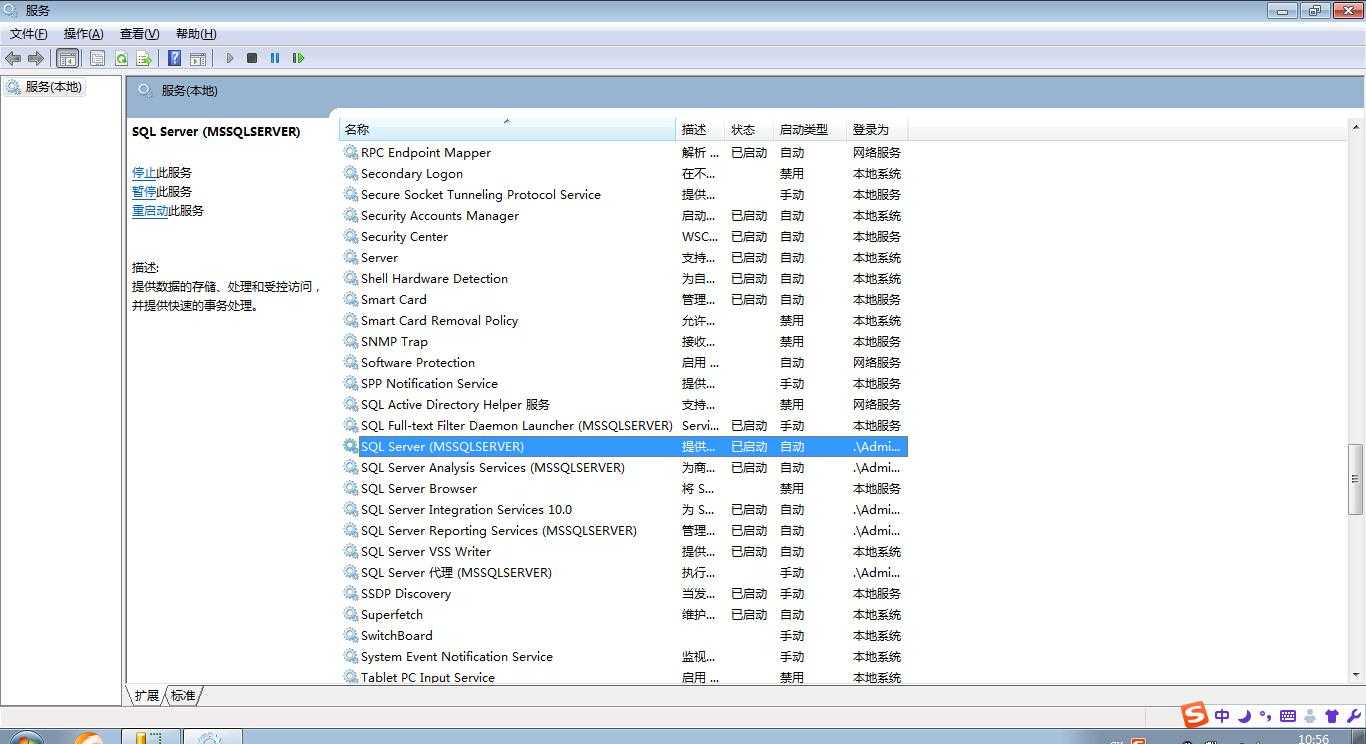Open the Sogou wrench settings icon
Image resolution: width=1366 pixels, height=744 pixels.
pyautogui.click(x=1354, y=716)
